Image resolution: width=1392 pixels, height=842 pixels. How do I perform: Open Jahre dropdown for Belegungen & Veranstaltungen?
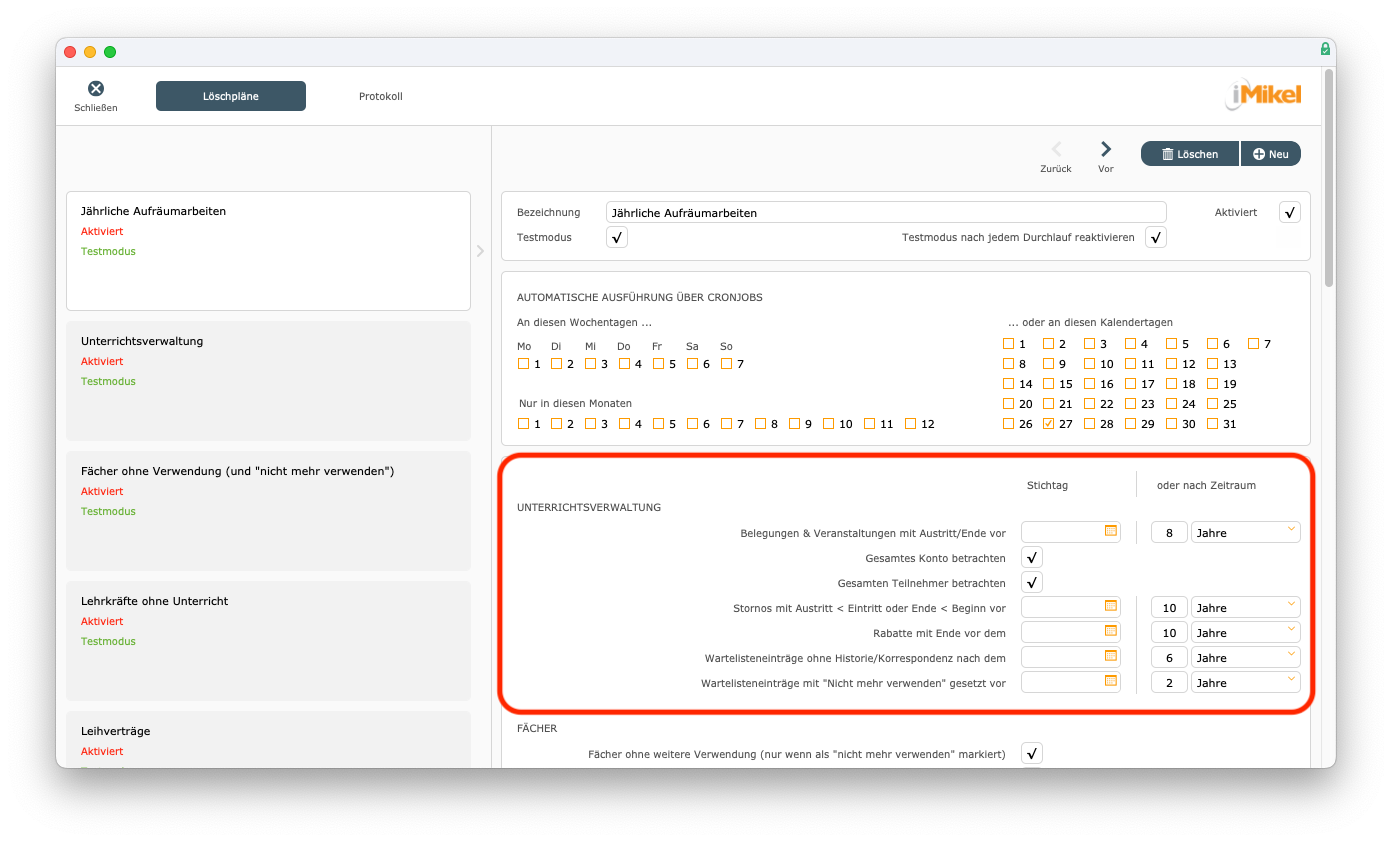[1245, 532]
